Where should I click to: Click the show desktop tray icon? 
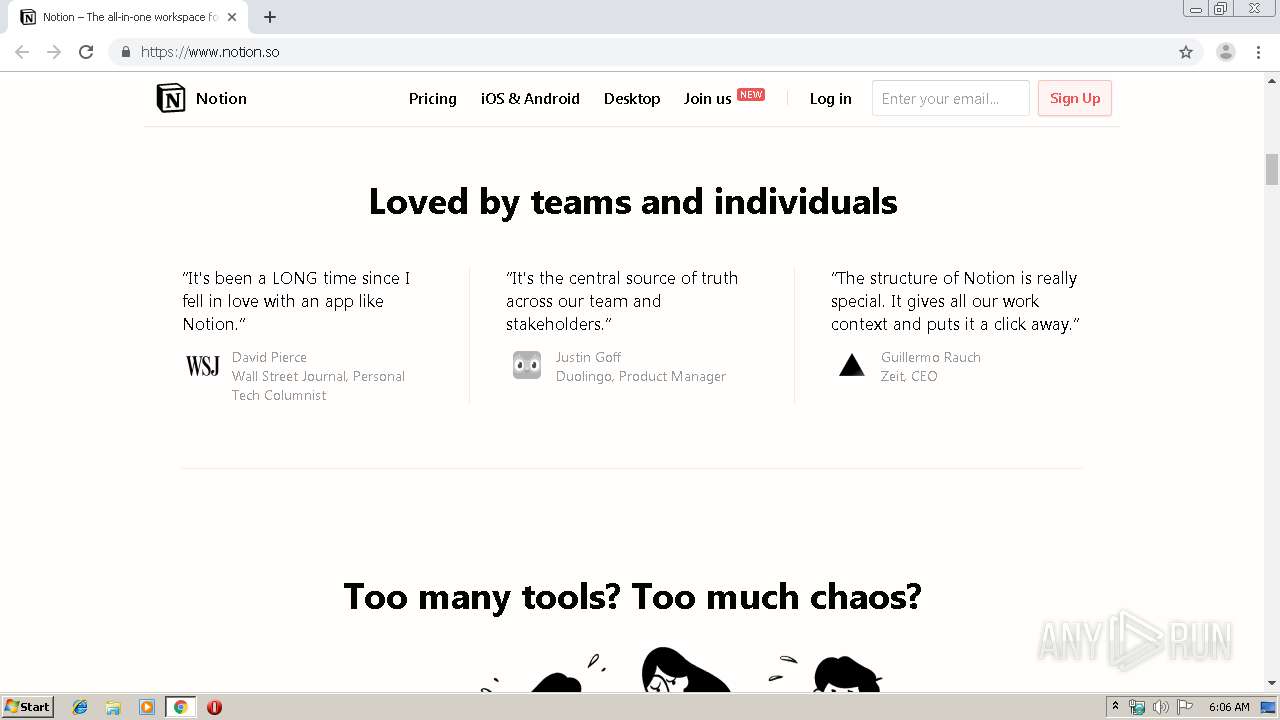click(1269, 707)
